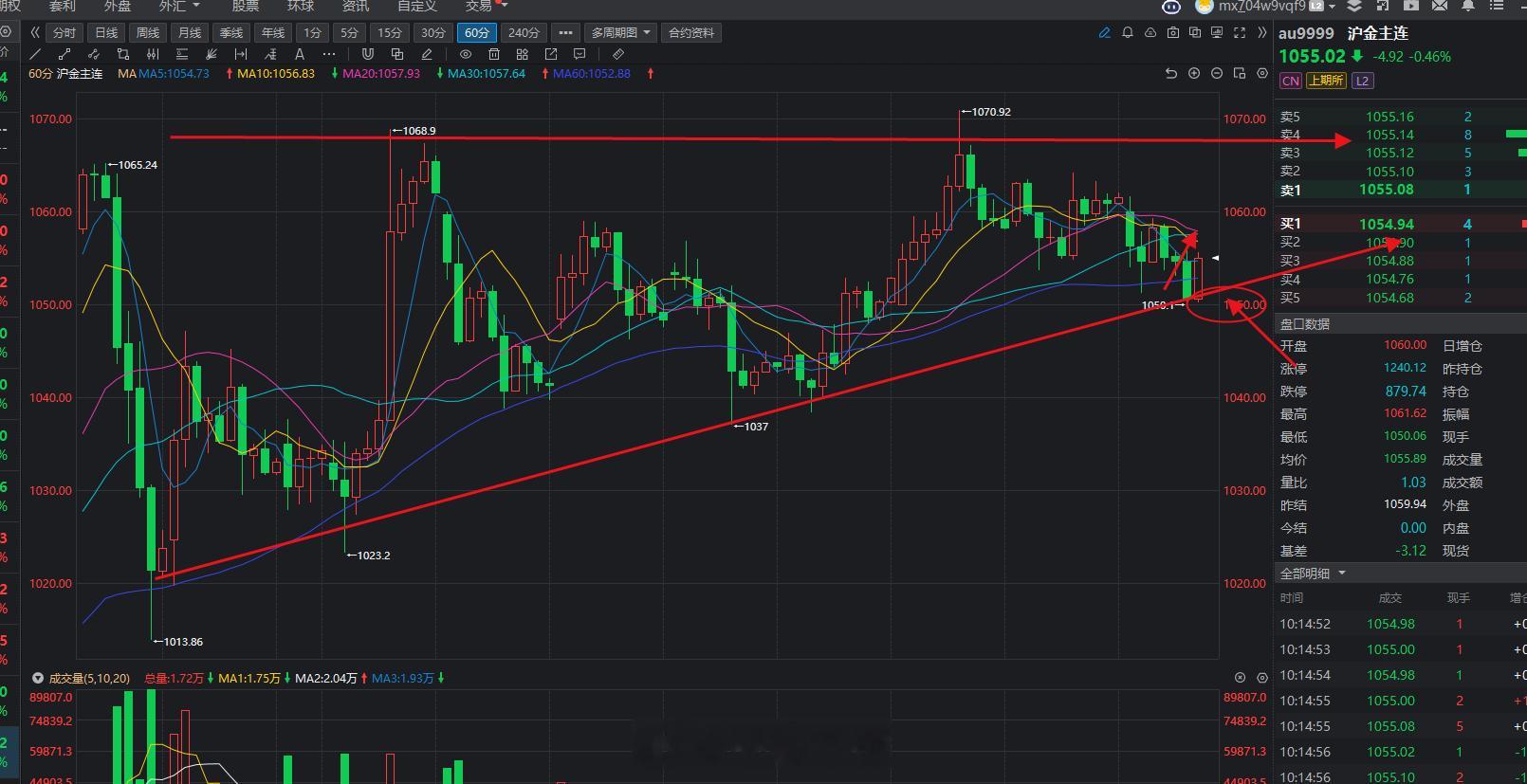Viewport: 1527px width, 784px height.
Task: Open the 资讯 news menu
Action: [x=356, y=6]
